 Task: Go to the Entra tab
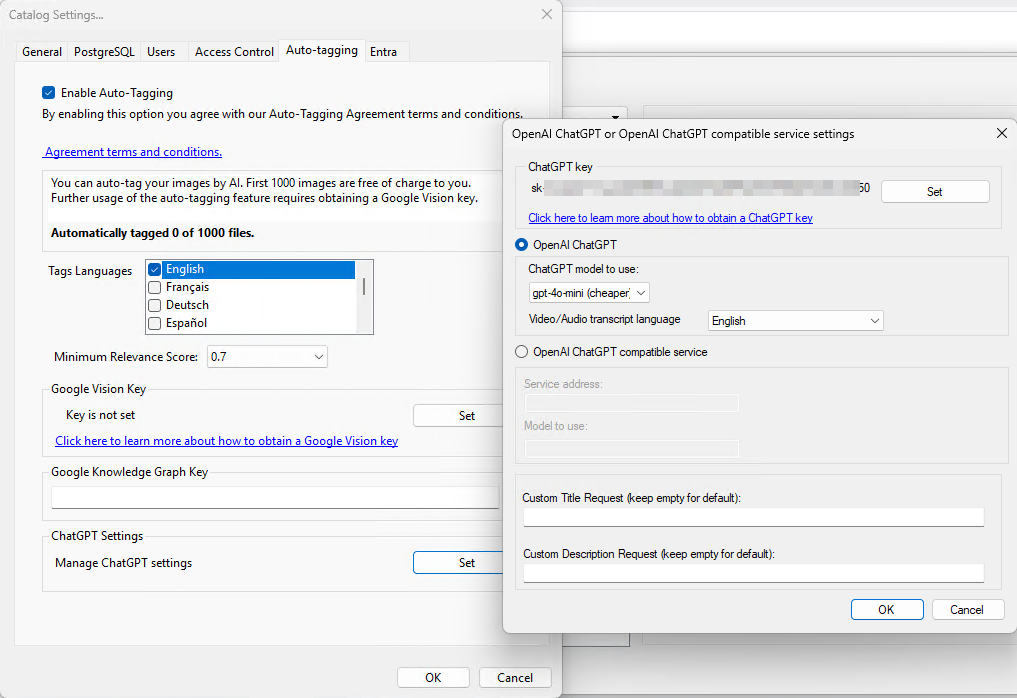[383, 52]
